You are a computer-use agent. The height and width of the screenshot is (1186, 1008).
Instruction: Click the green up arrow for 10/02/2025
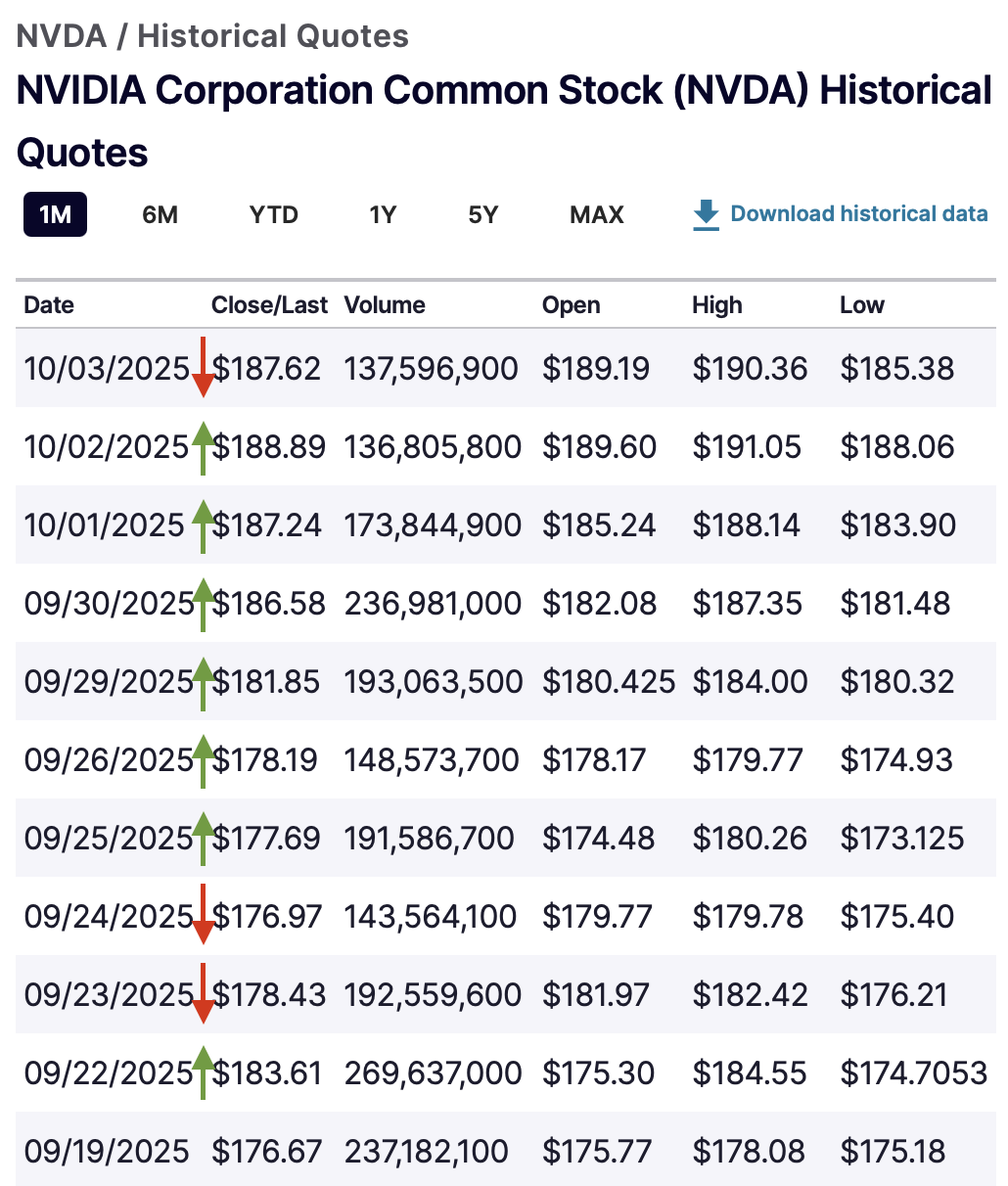click(203, 447)
